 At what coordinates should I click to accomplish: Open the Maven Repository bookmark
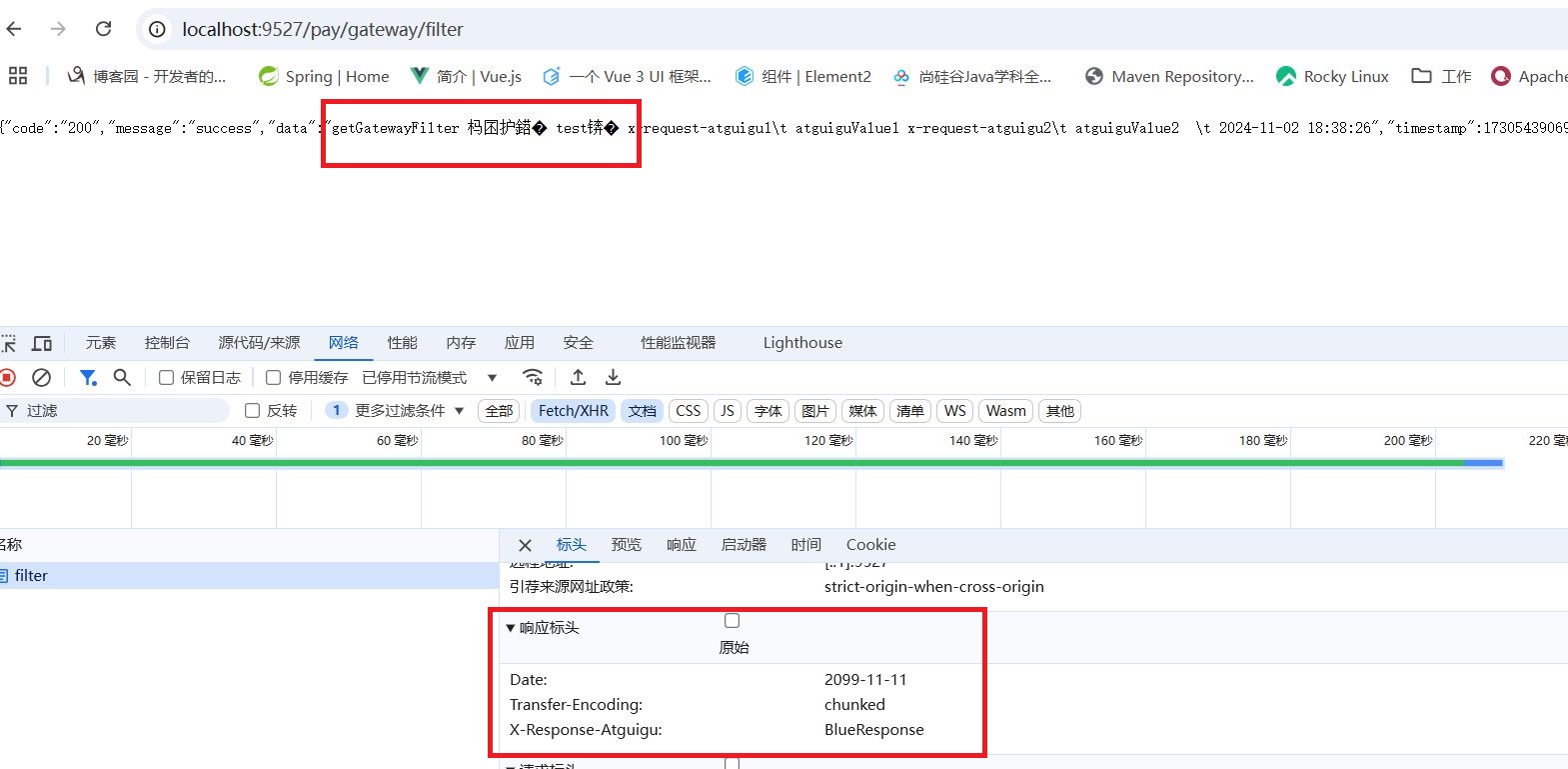[1169, 76]
